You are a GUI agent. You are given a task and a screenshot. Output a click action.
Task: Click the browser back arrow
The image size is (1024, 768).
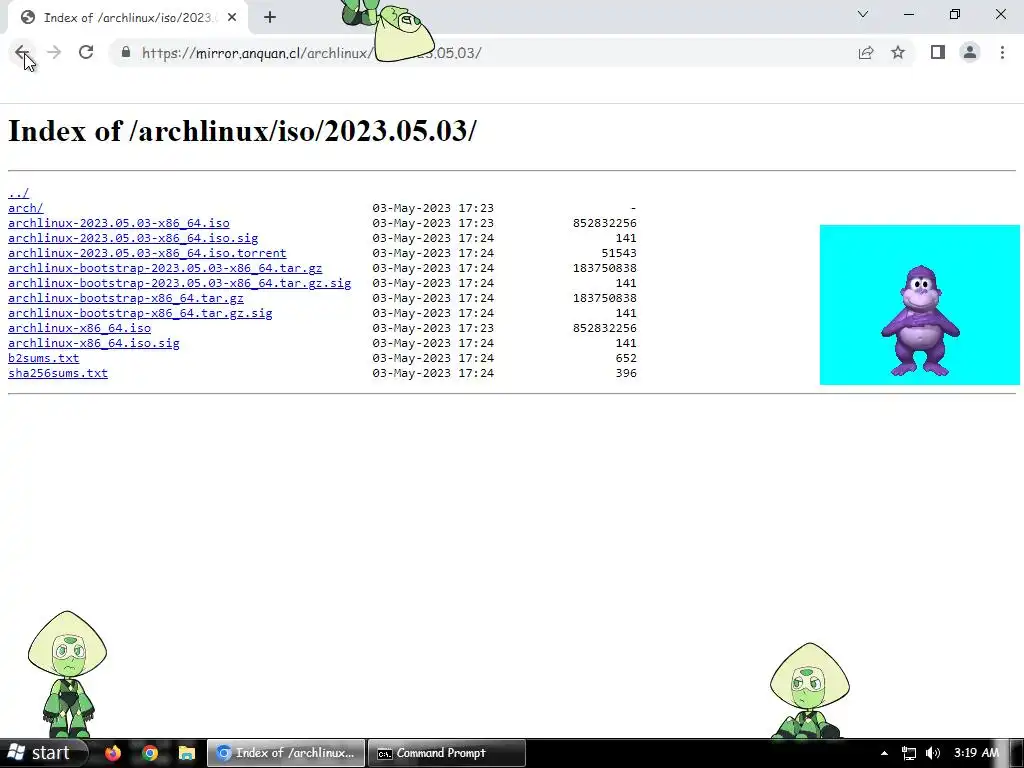(22, 52)
